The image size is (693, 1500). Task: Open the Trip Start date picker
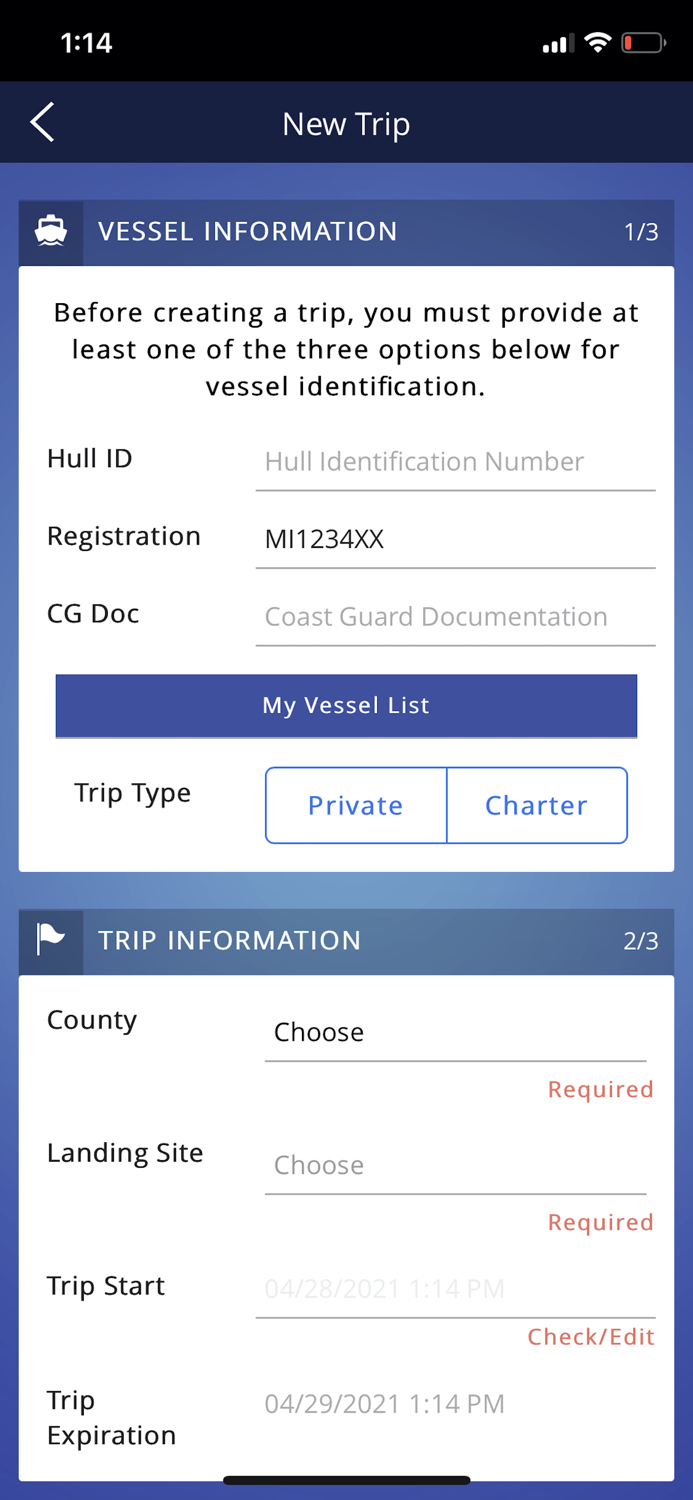pyautogui.click(x=456, y=1289)
